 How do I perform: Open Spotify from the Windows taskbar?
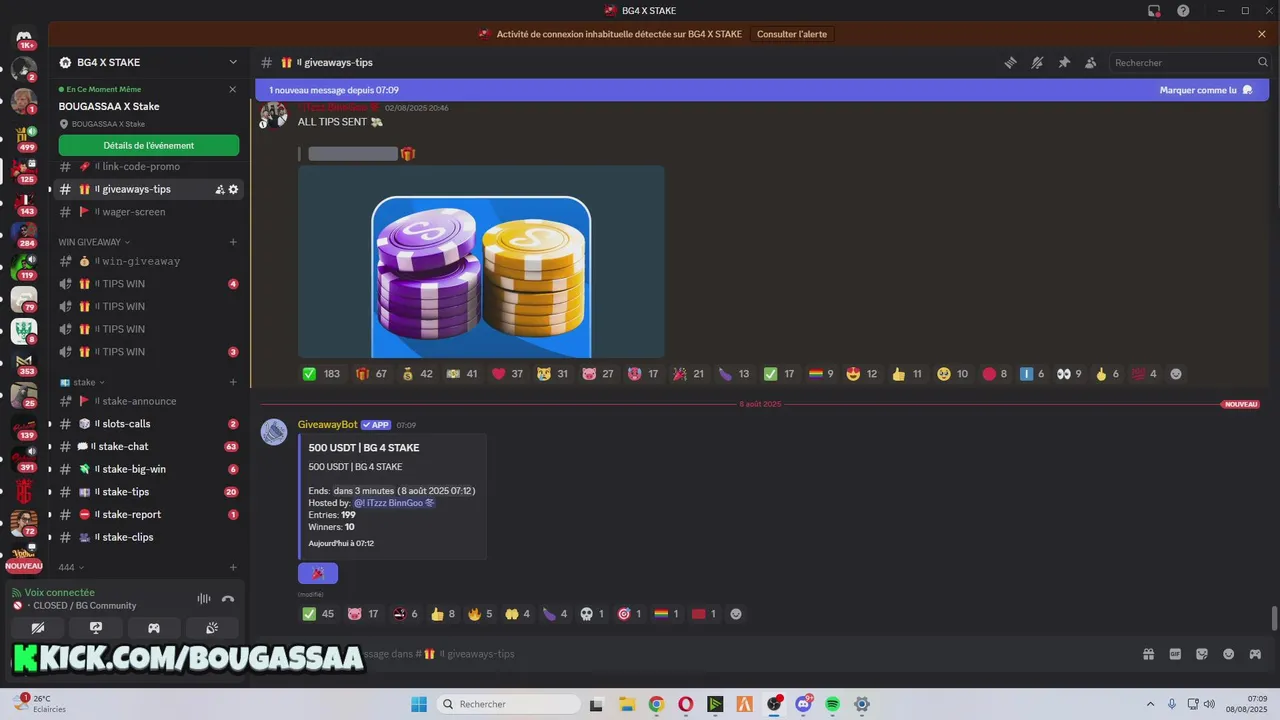[833, 704]
